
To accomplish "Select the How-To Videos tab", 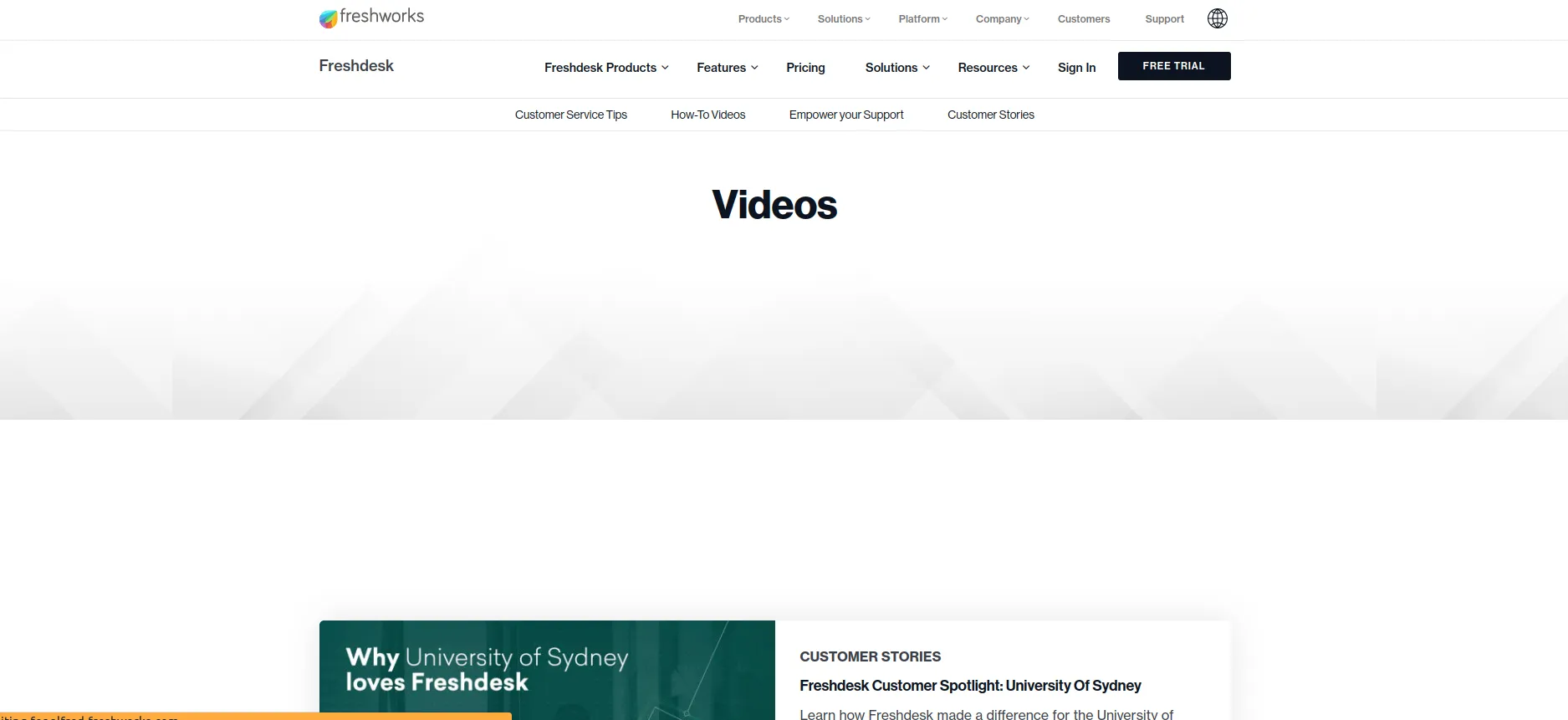I will coord(707,115).
